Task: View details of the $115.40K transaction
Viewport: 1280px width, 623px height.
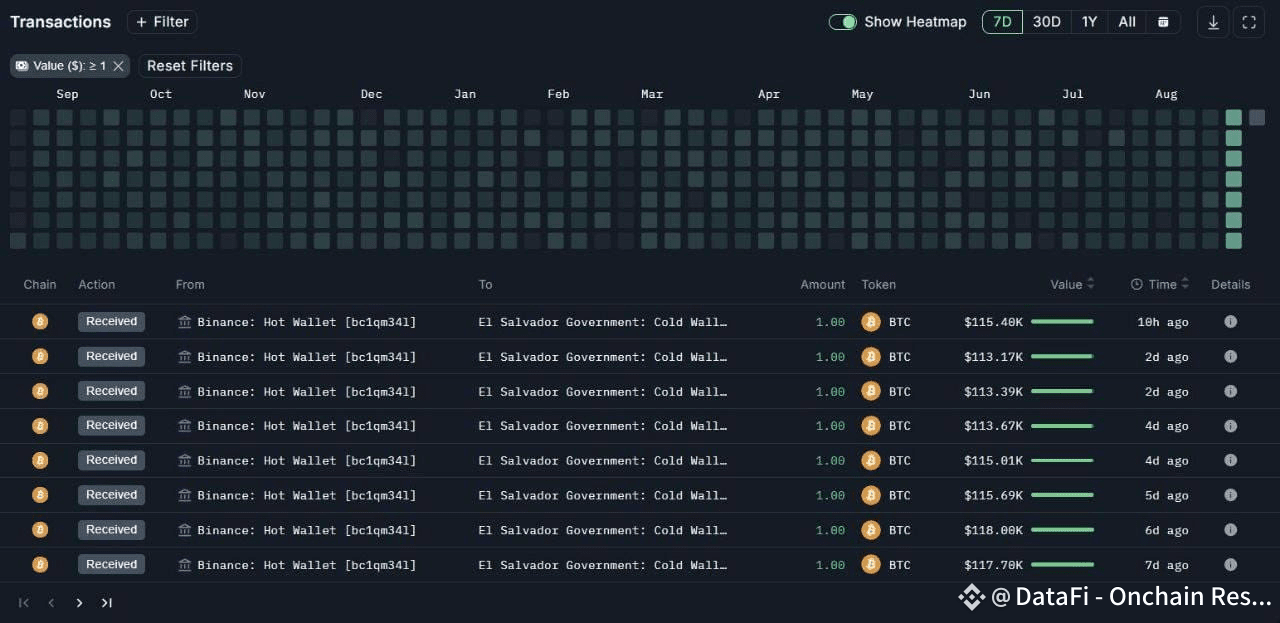Action: tap(1231, 322)
